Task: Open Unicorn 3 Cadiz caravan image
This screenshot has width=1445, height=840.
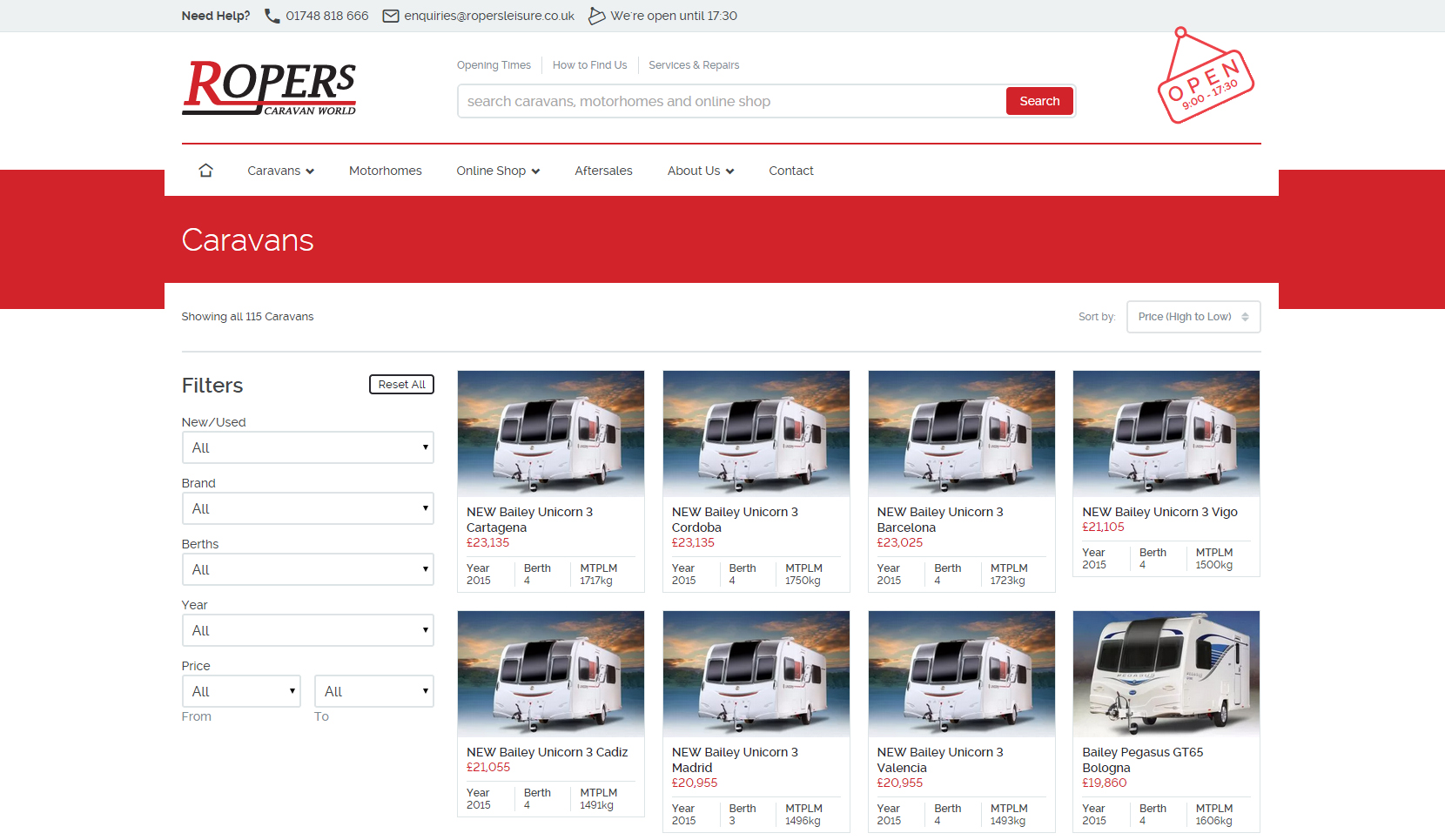Action: point(551,674)
